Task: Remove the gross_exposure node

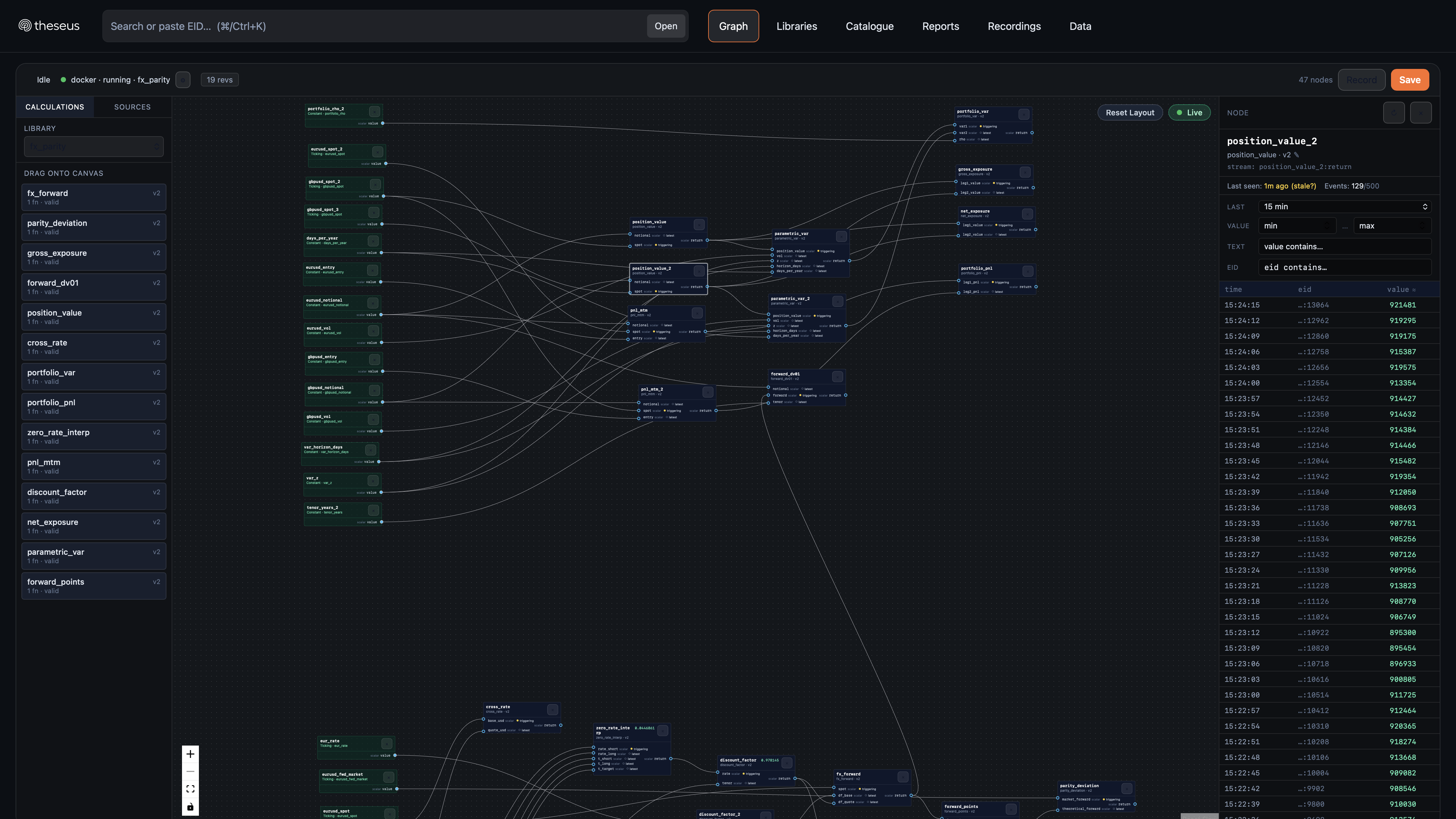Action: pos(1025,172)
